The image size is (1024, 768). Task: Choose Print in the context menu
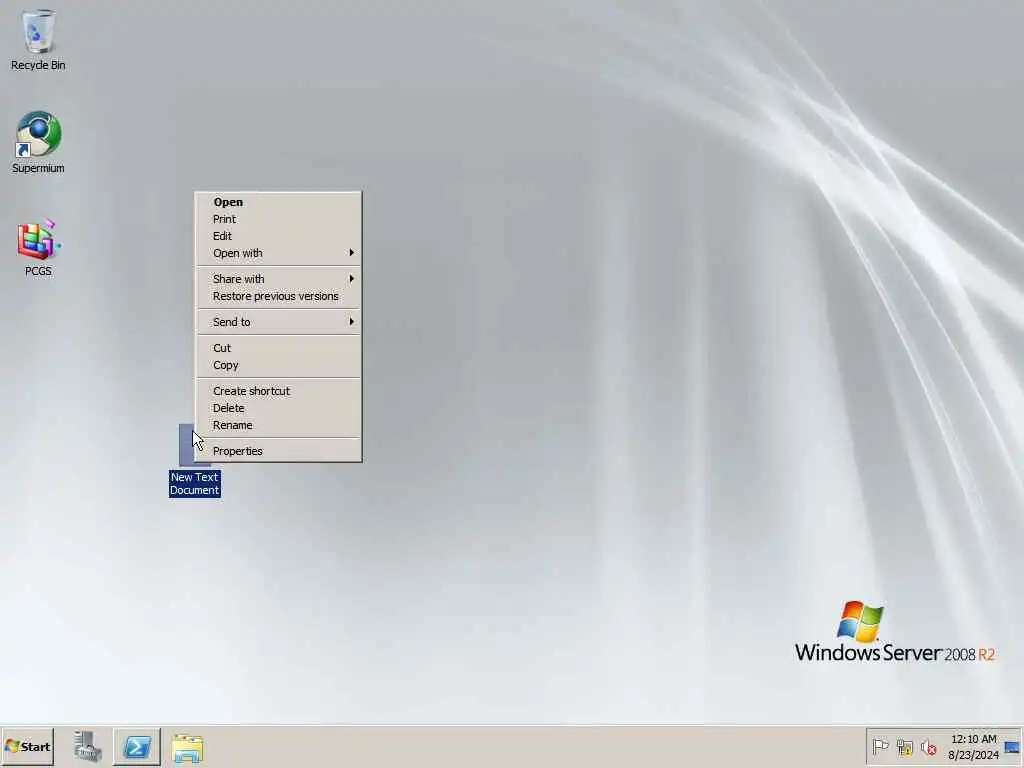[x=278, y=219]
